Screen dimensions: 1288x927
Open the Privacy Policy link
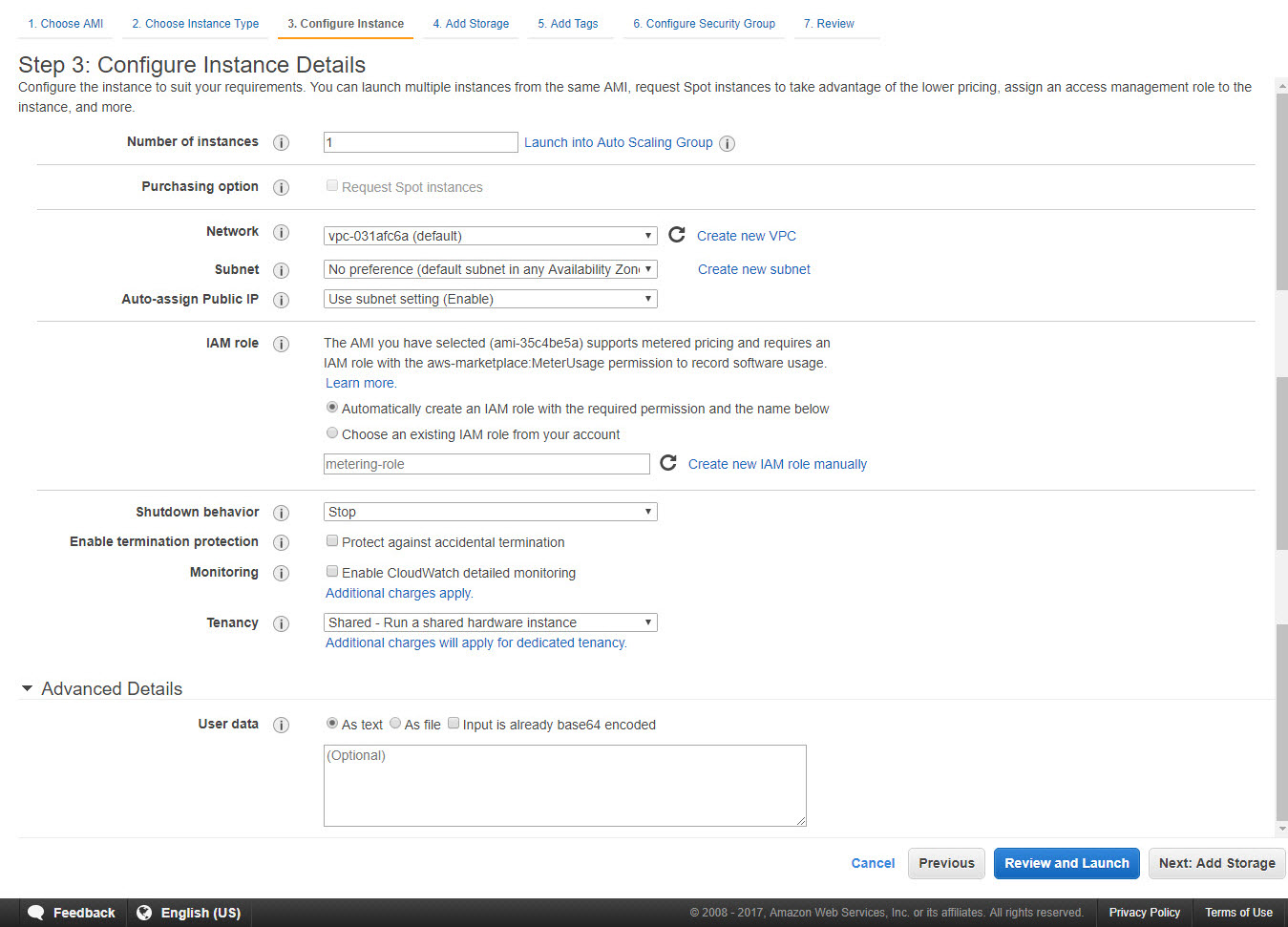click(x=1145, y=913)
